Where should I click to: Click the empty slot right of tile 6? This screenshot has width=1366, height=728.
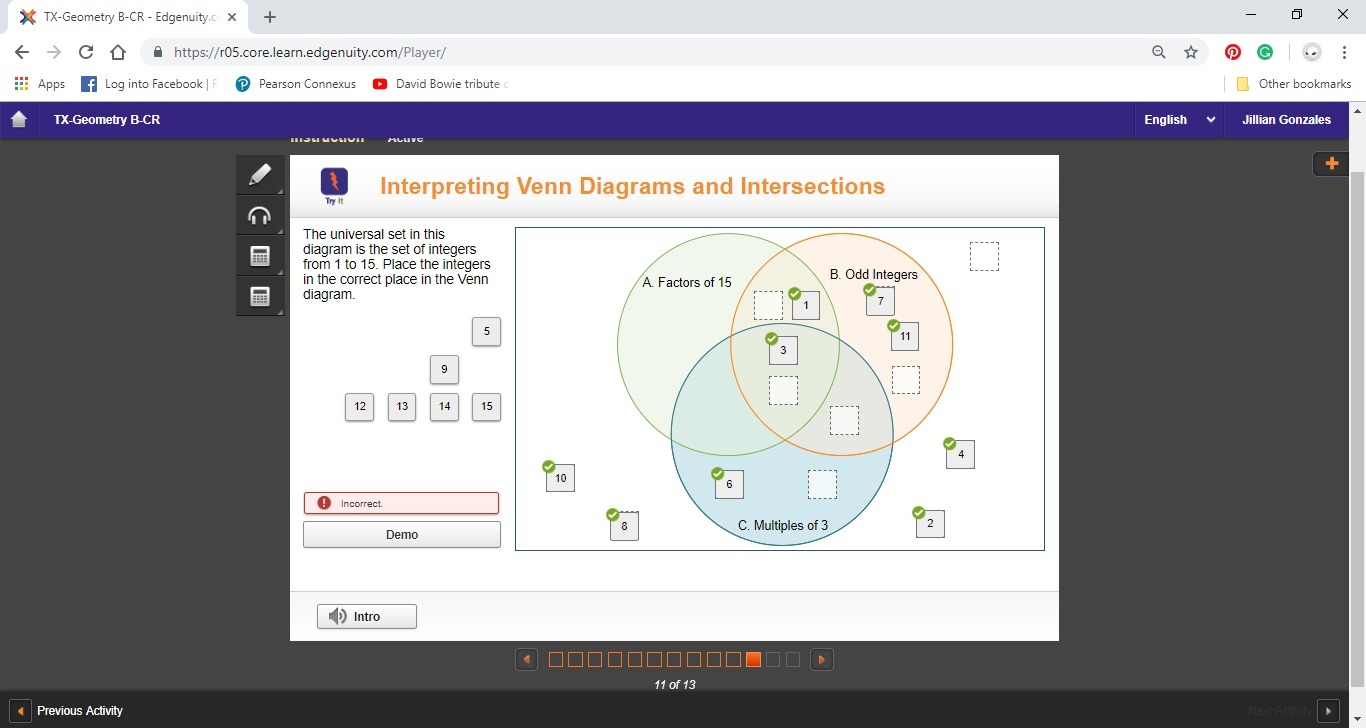coord(822,485)
